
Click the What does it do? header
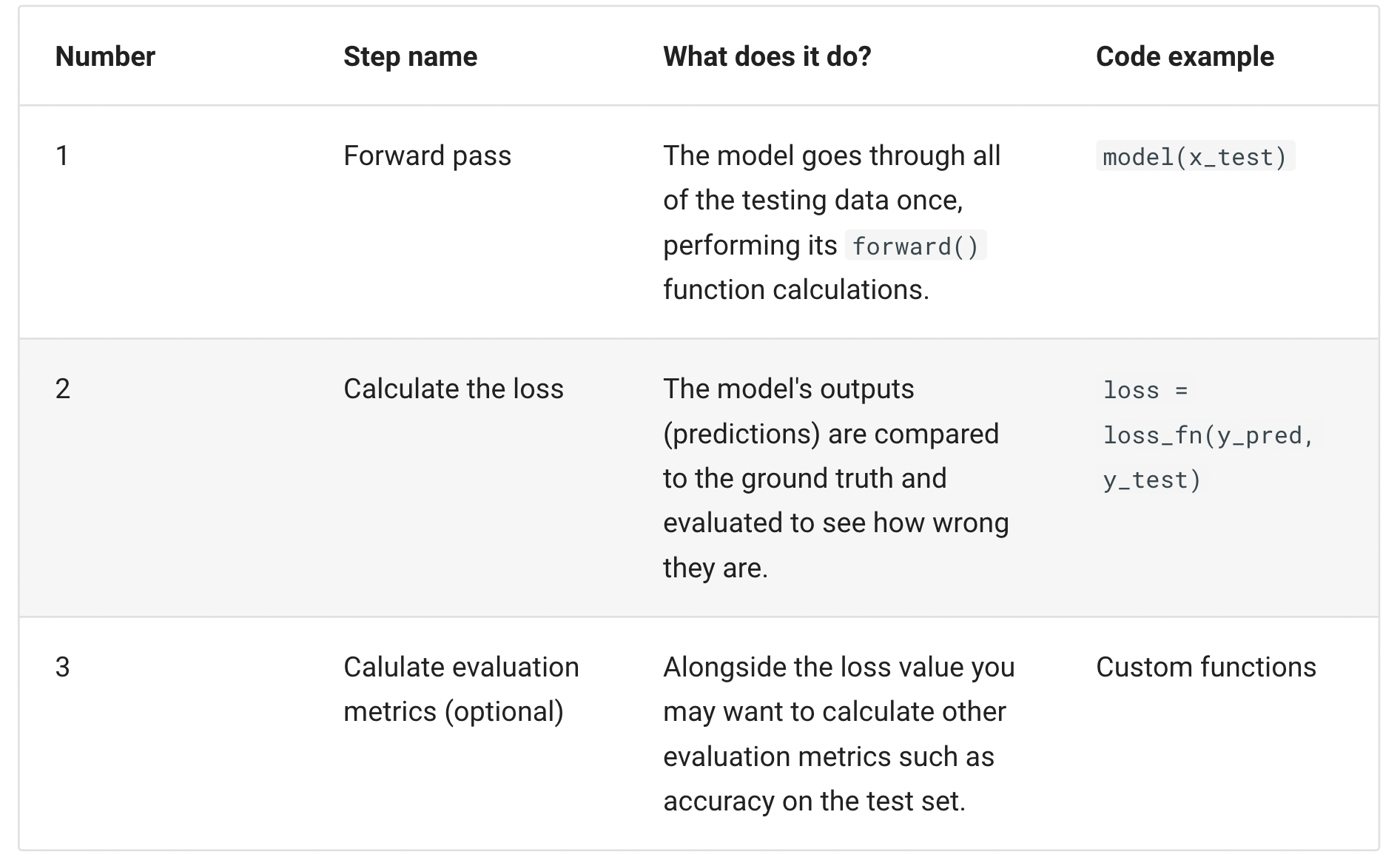tap(767, 56)
